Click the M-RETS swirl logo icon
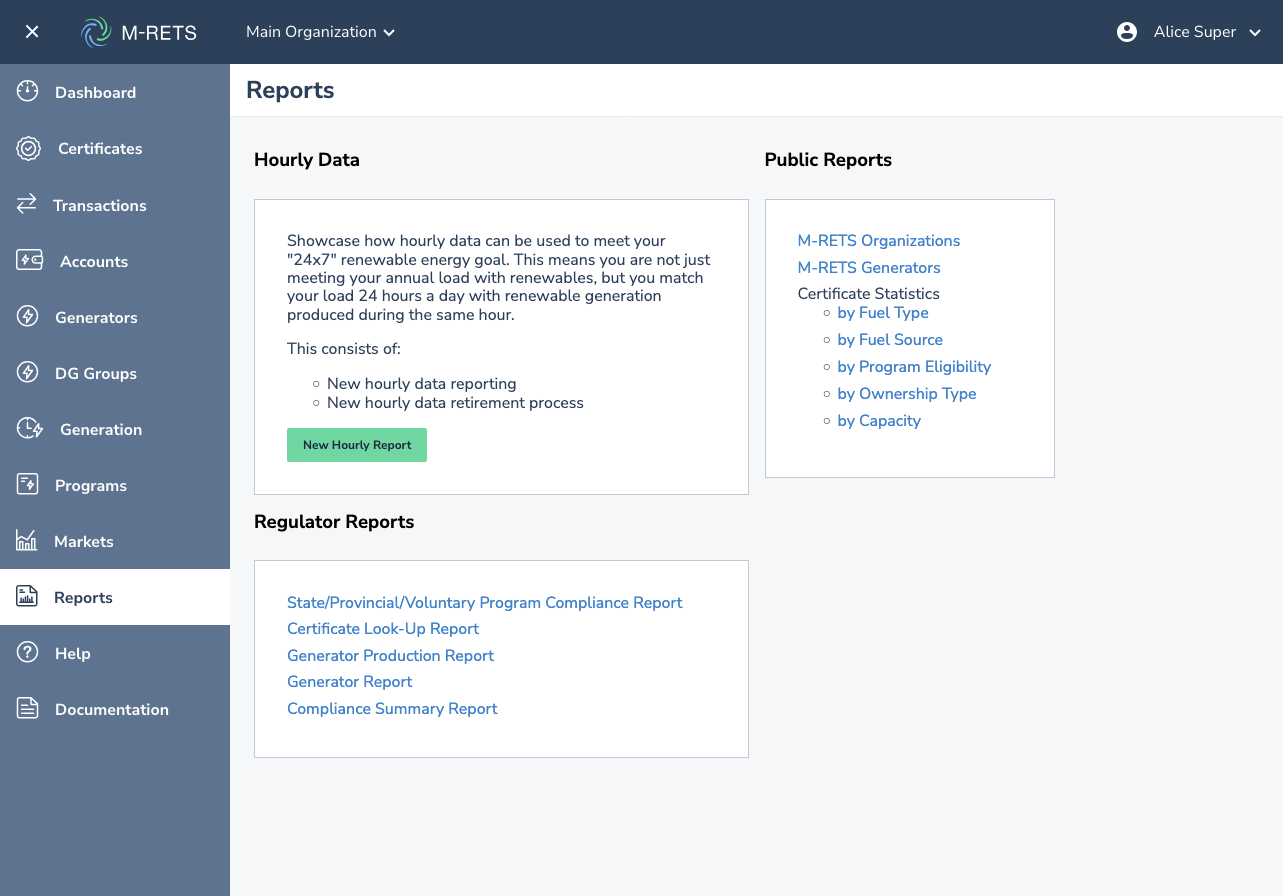Viewport: 1283px width, 896px height. [96, 32]
